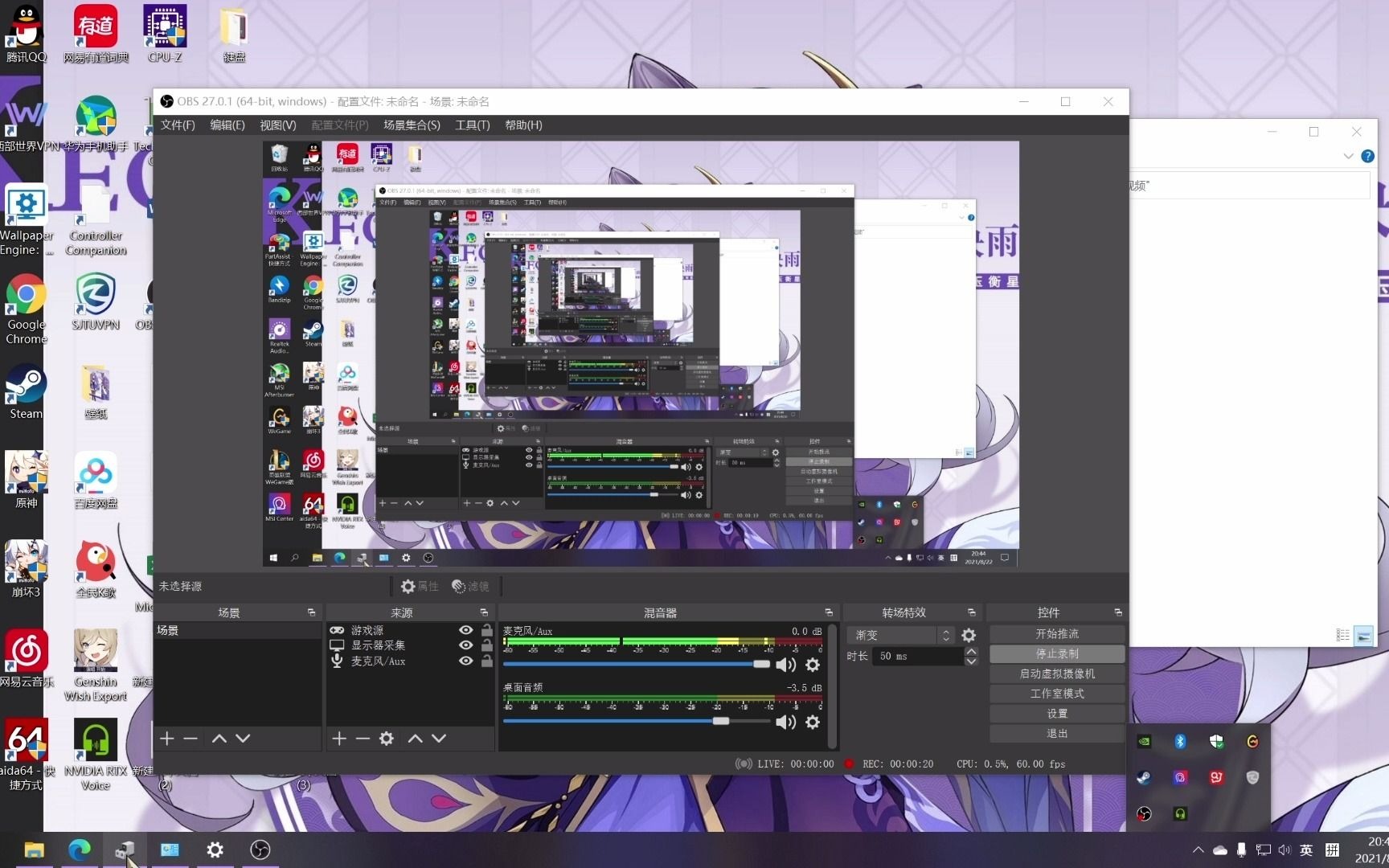Screen dimensions: 1389x868
Task: Collapse hidden tray icons chevron in taskbar
Action: [1198, 850]
